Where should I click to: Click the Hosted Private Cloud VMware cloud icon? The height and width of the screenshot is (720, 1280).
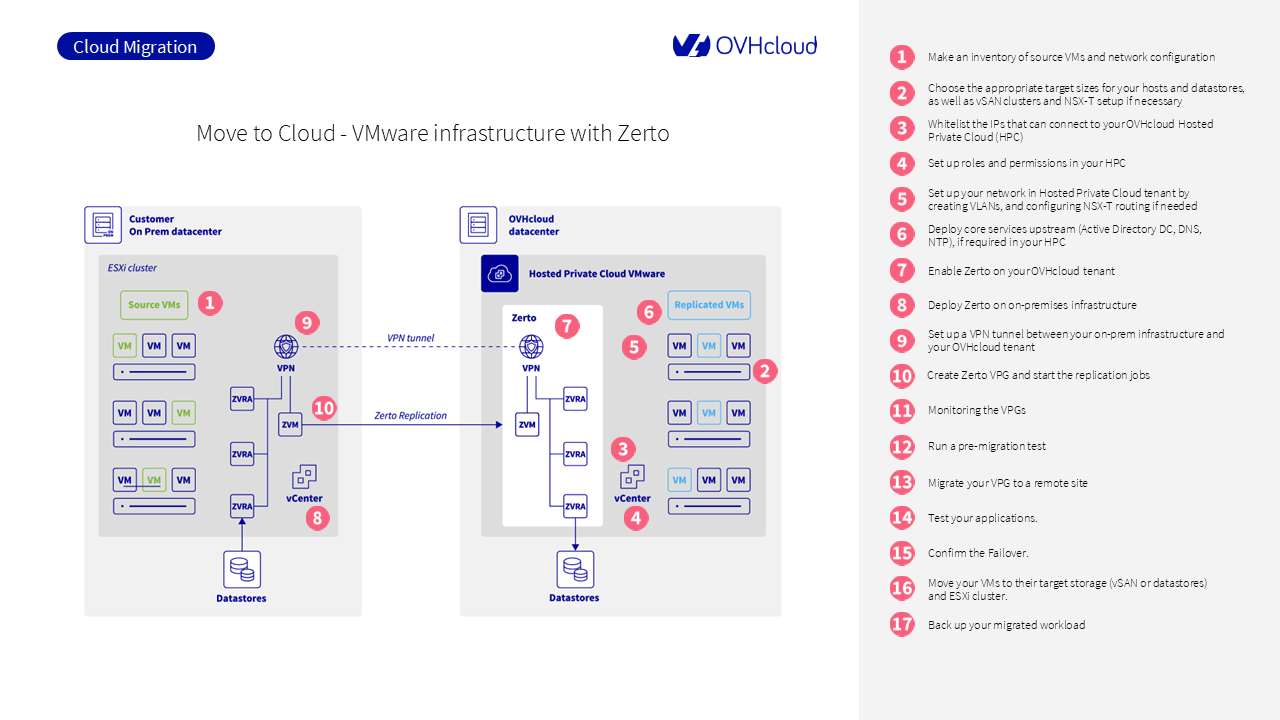pos(500,273)
